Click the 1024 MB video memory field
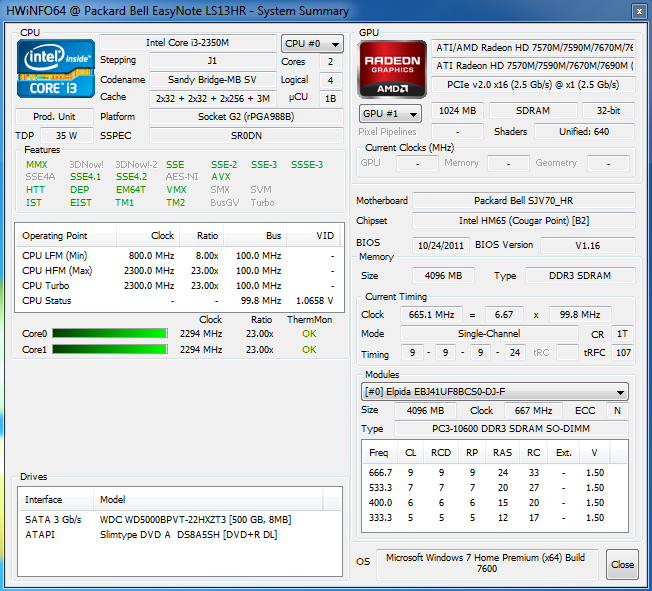Screen dimensions: 652x591 457,111
